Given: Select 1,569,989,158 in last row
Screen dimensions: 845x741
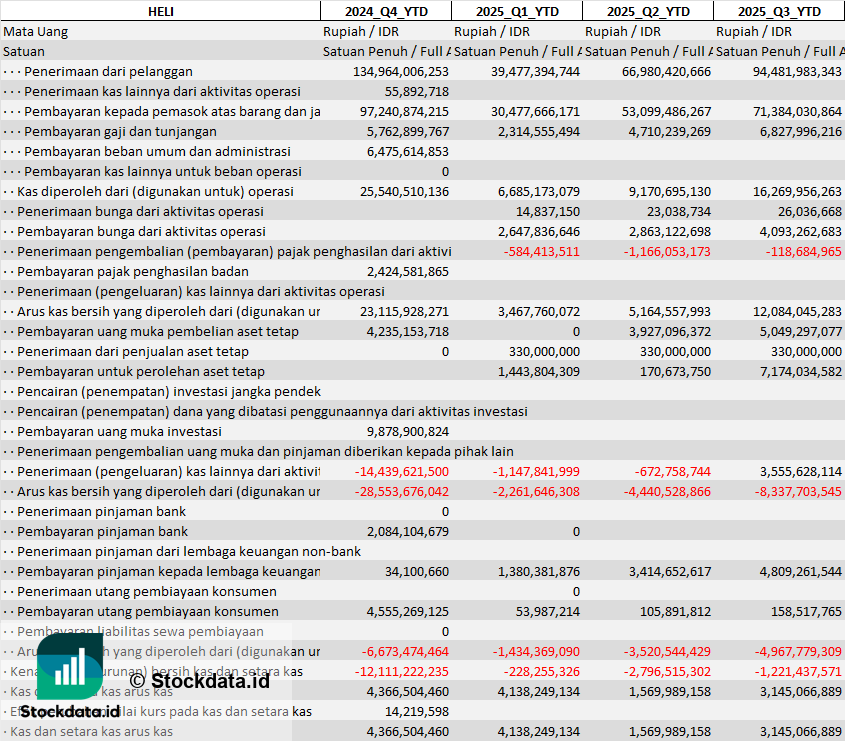Looking at the screenshot, I should 670,731.
